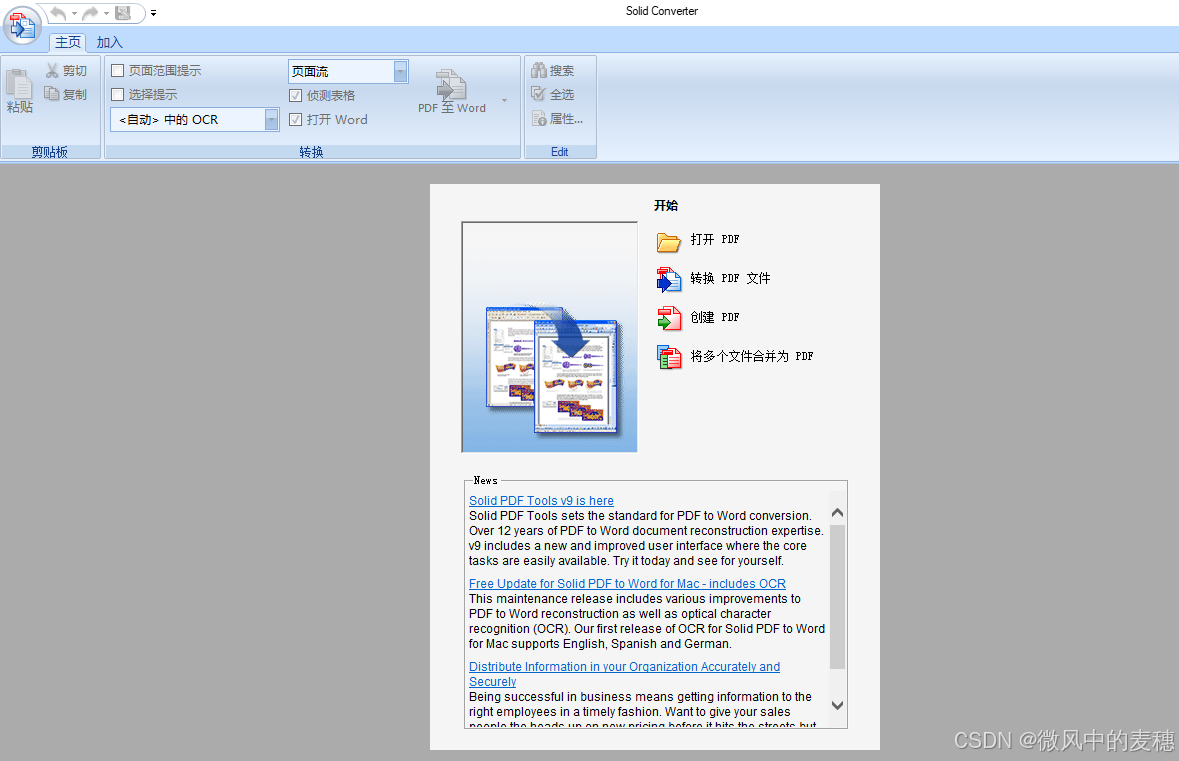The height and width of the screenshot is (761, 1179).
Task: Click the Save icon in quick access toolbar
Action: point(123,13)
